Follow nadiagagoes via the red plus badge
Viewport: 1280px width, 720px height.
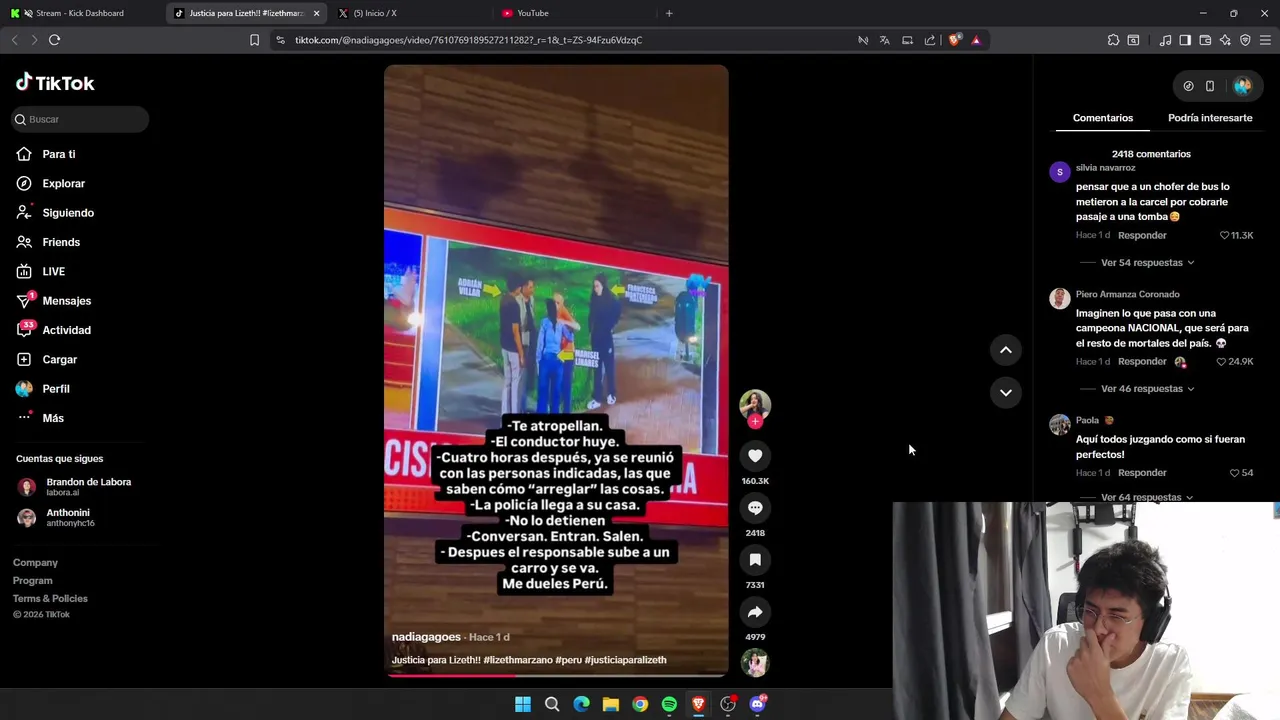point(755,422)
